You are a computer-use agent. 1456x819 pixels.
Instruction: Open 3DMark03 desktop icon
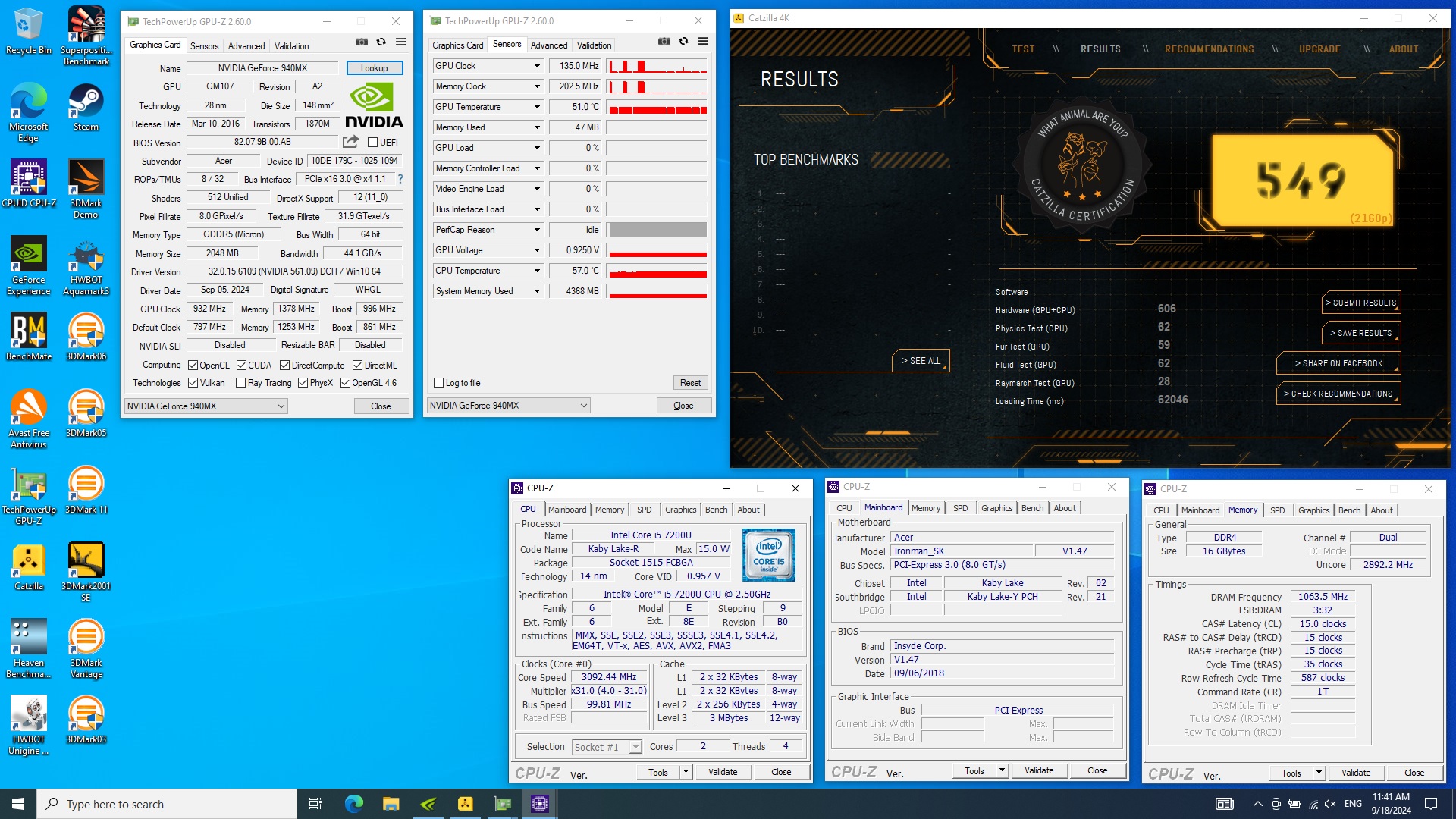pos(86,720)
